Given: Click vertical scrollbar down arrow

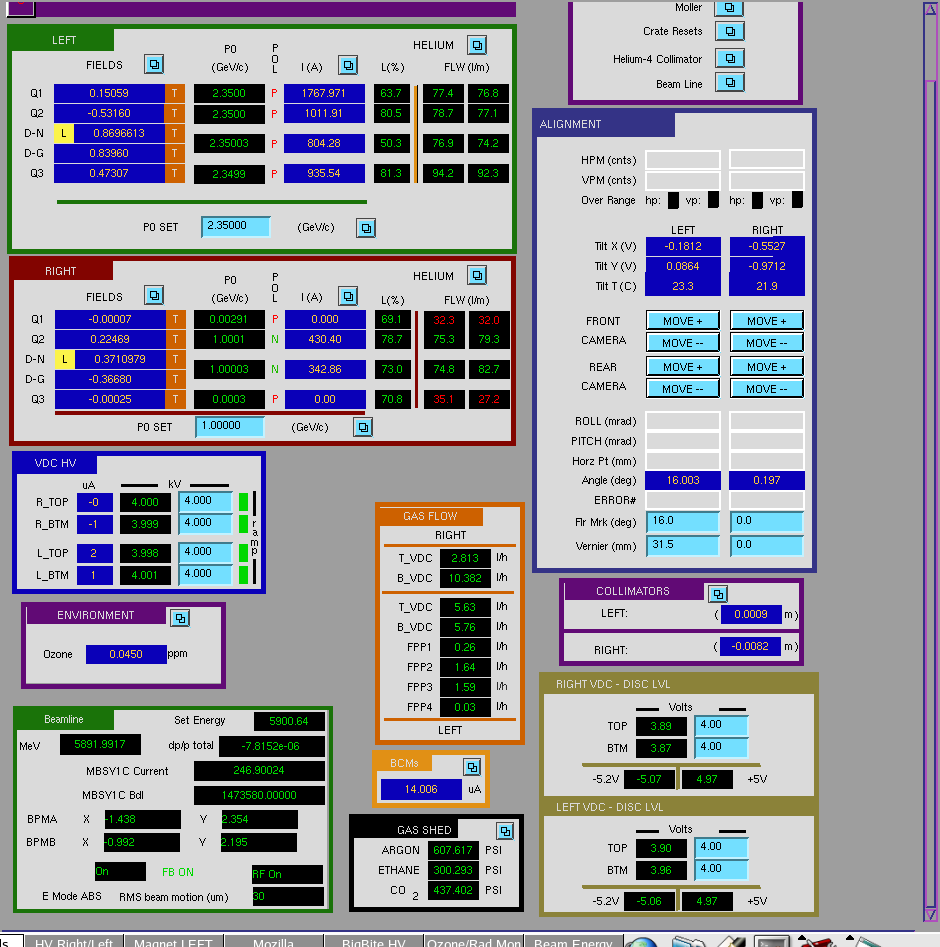Looking at the screenshot, I should [930, 914].
